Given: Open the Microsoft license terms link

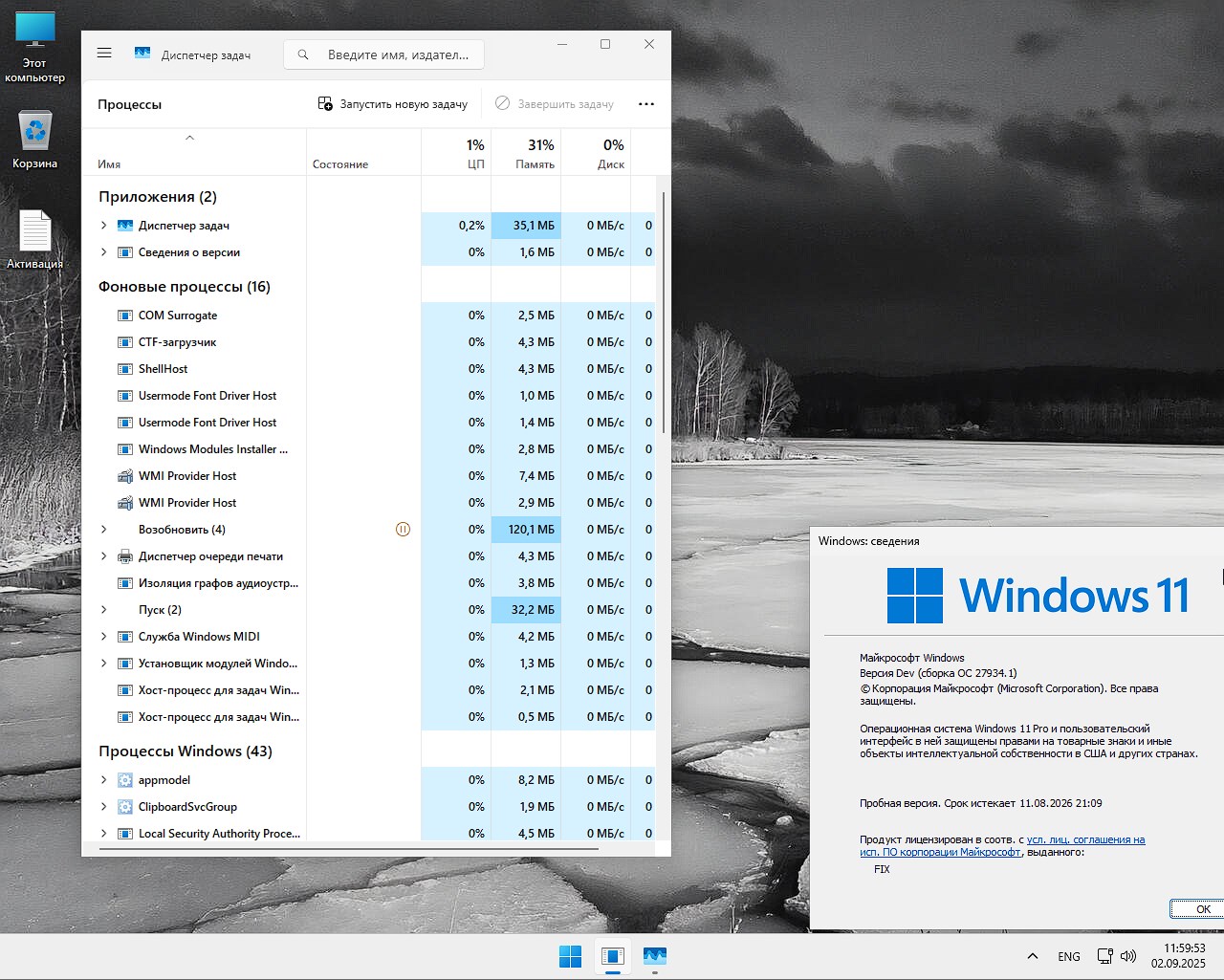Looking at the screenshot, I should [x=1085, y=840].
